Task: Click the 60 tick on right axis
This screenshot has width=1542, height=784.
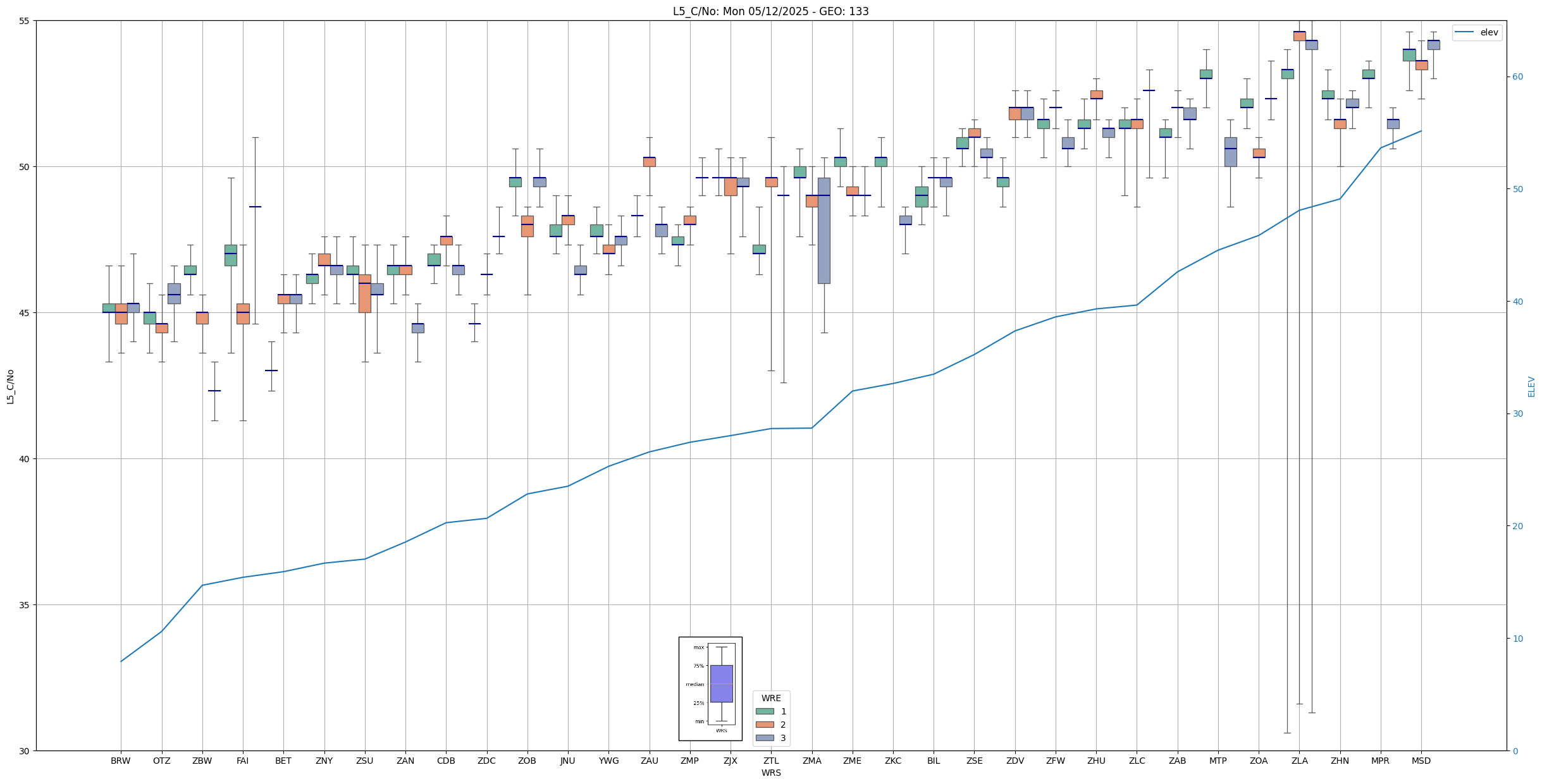Action: (x=1517, y=77)
